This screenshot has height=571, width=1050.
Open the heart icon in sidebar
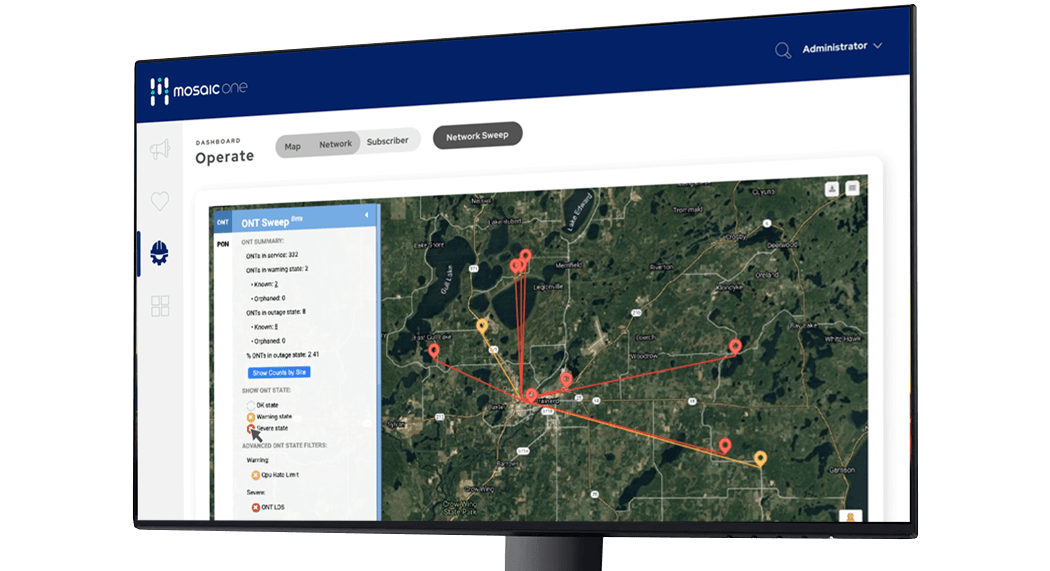pyautogui.click(x=160, y=201)
